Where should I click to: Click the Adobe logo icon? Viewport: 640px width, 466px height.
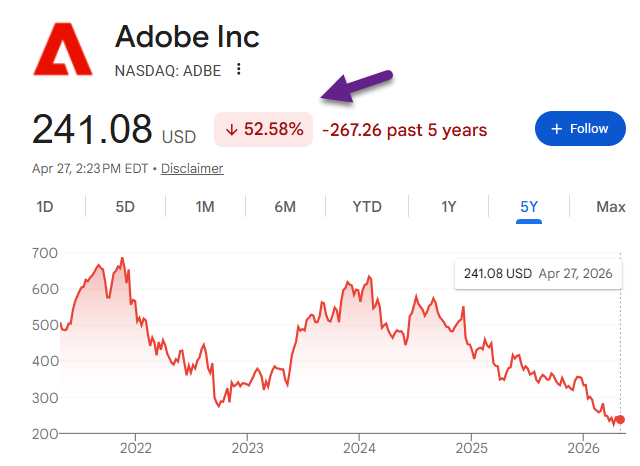(62, 48)
